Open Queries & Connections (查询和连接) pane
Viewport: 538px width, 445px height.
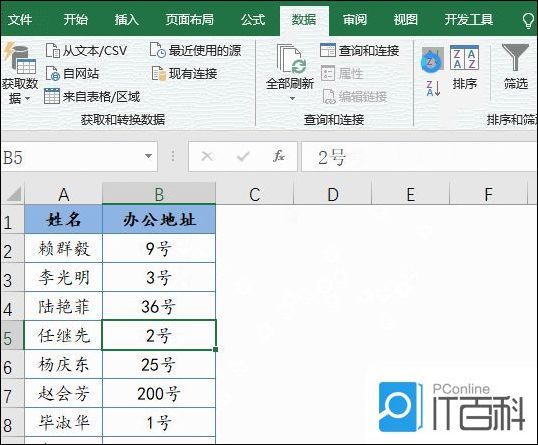pos(360,51)
